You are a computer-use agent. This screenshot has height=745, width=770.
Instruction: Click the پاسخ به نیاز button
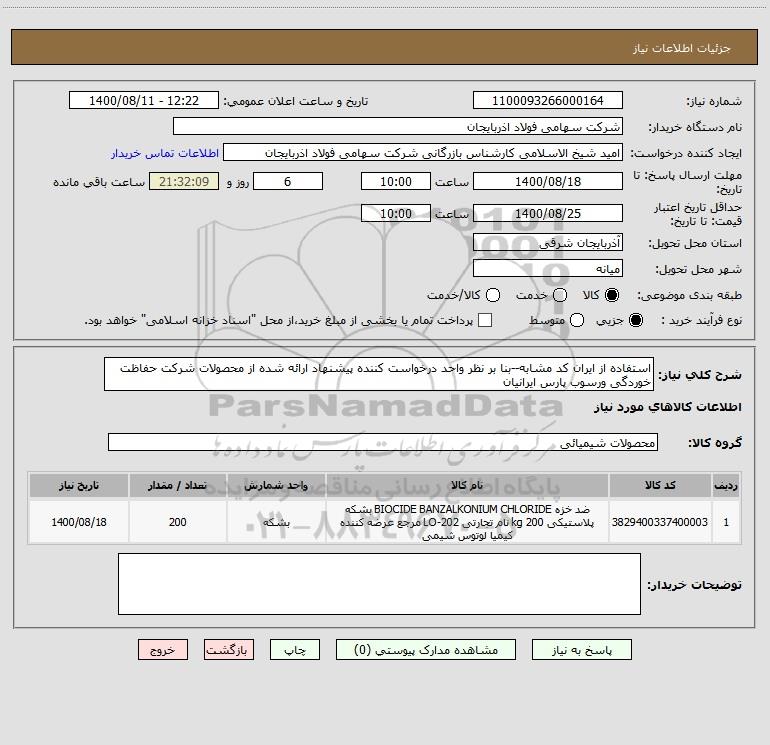[581, 650]
